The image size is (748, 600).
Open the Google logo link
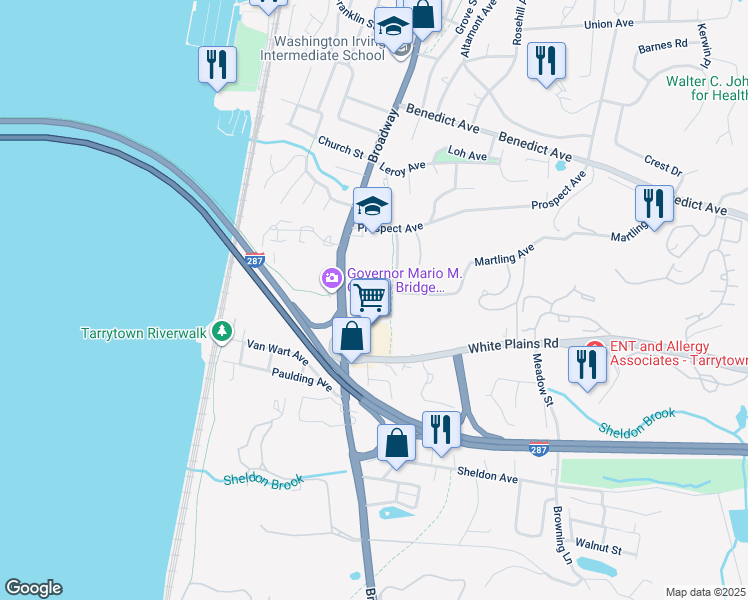(33, 588)
